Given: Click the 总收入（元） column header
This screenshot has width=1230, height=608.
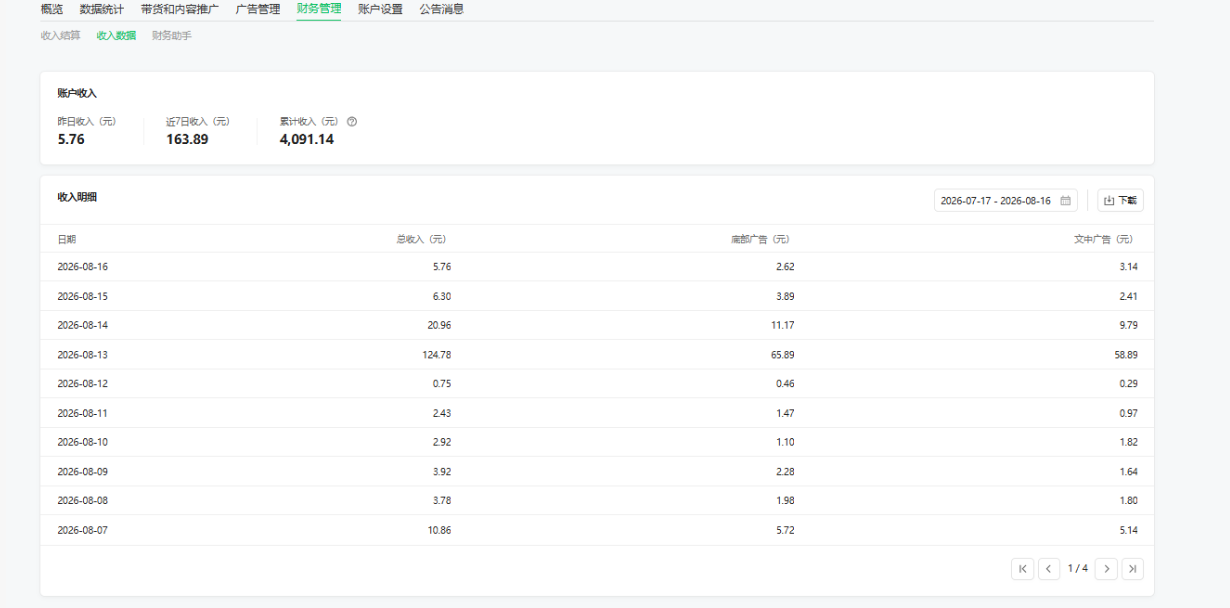Looking at the screenshot, I should tap(421, 239).
